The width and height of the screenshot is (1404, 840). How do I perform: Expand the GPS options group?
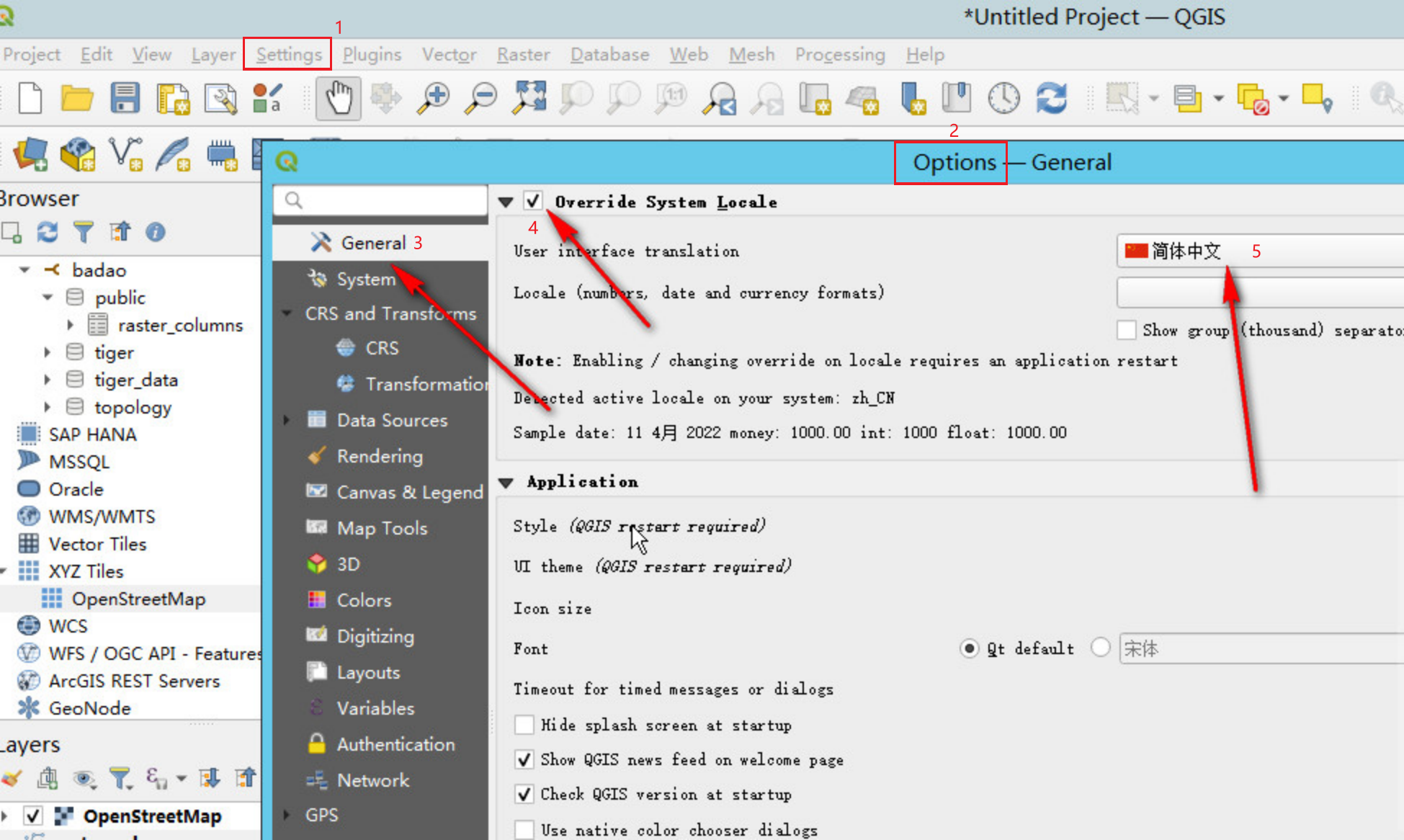click(x=287, y=815)
